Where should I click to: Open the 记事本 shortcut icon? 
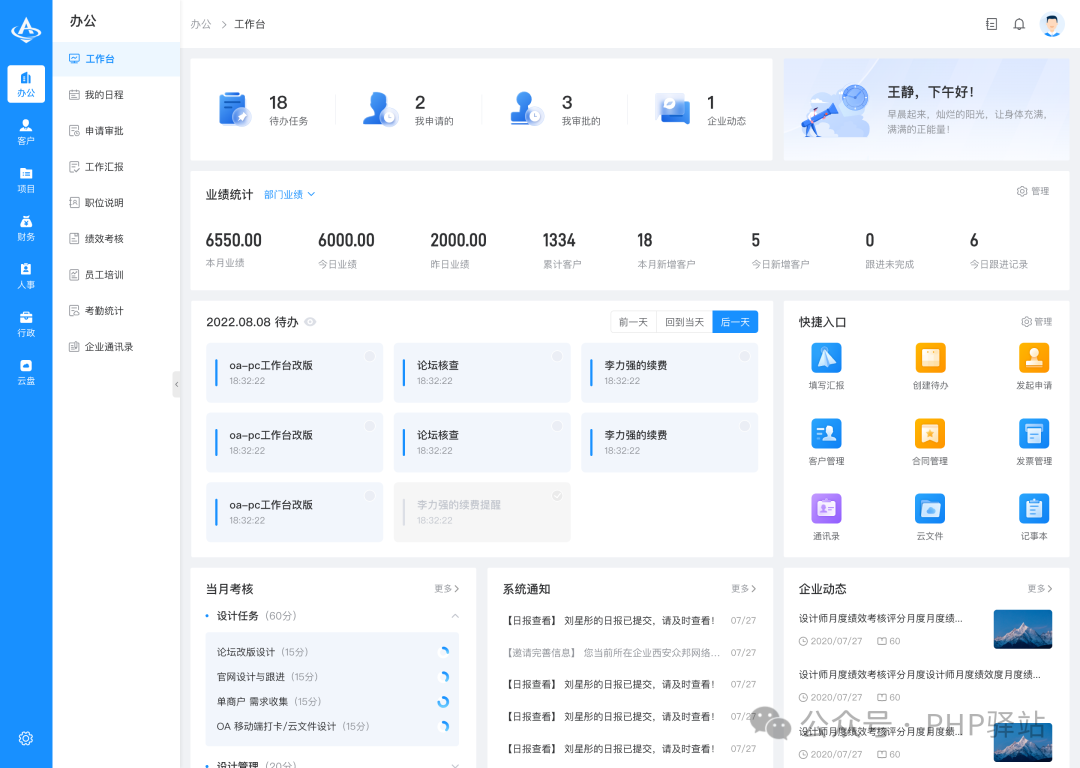[x=1034, y=509]
